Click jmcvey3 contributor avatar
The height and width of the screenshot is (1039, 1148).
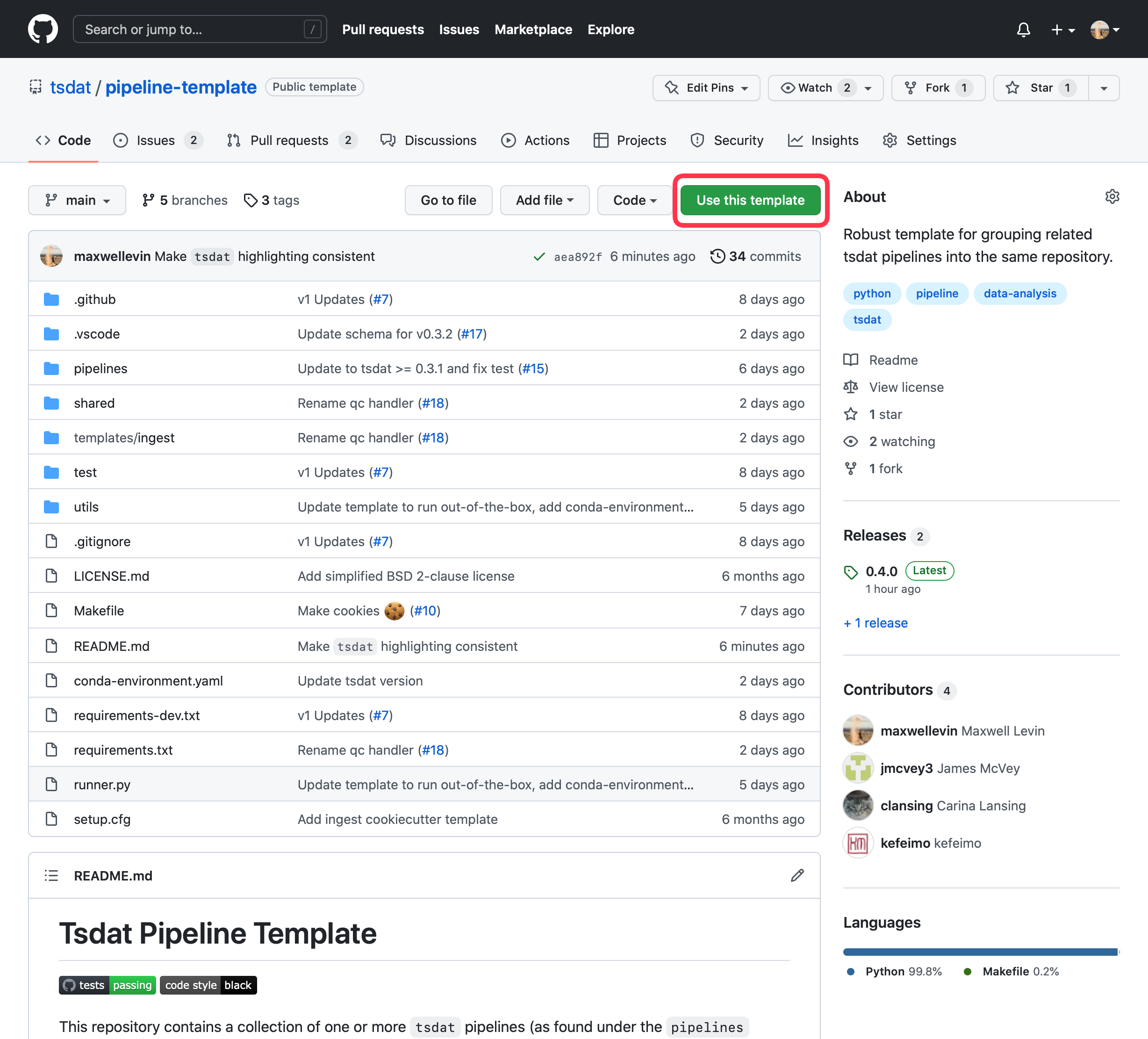click(858, 768)
